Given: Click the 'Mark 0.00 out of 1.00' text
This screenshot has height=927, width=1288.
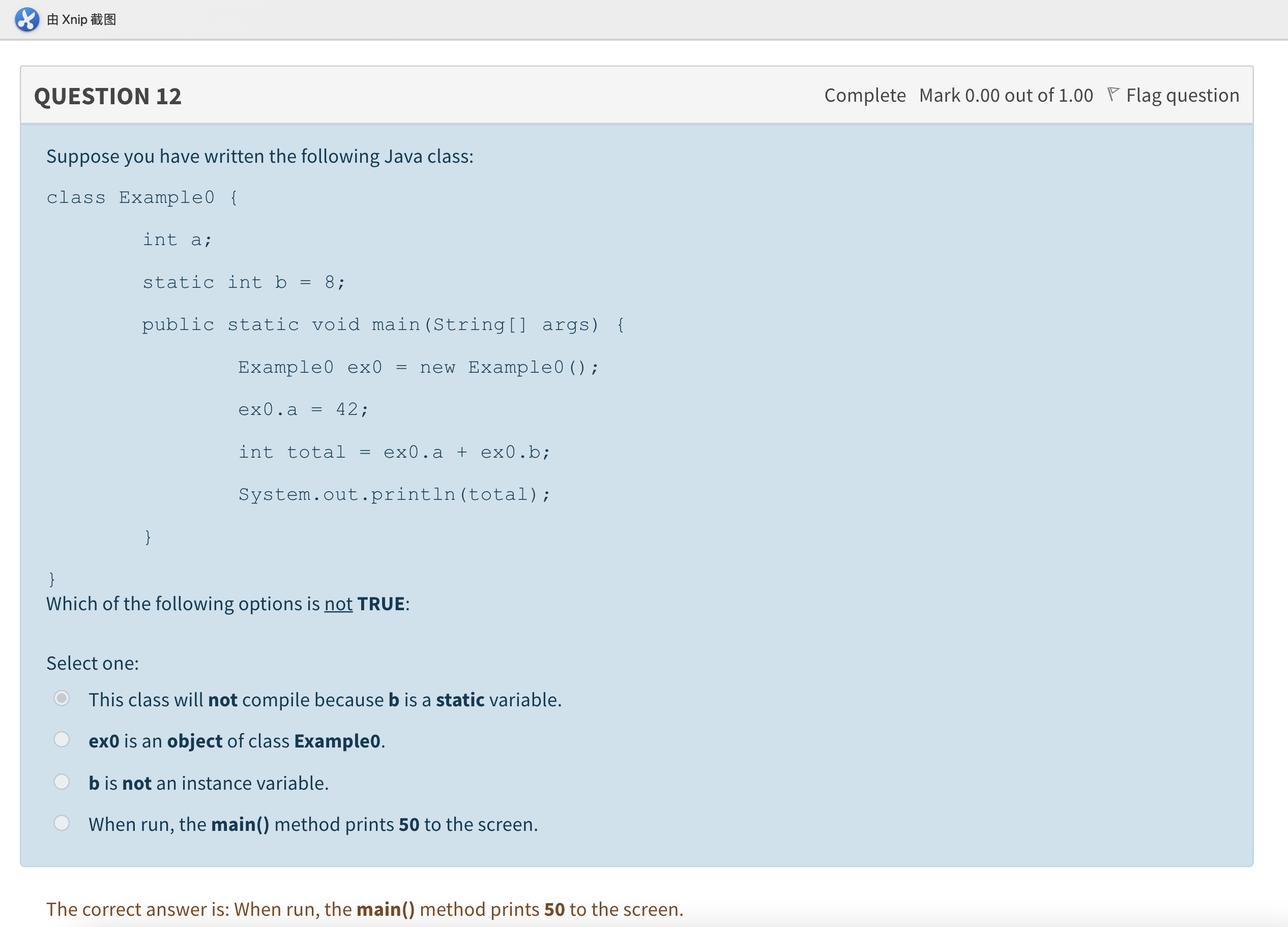Looking at the screenshot, I should click(x=1006, y=96).
